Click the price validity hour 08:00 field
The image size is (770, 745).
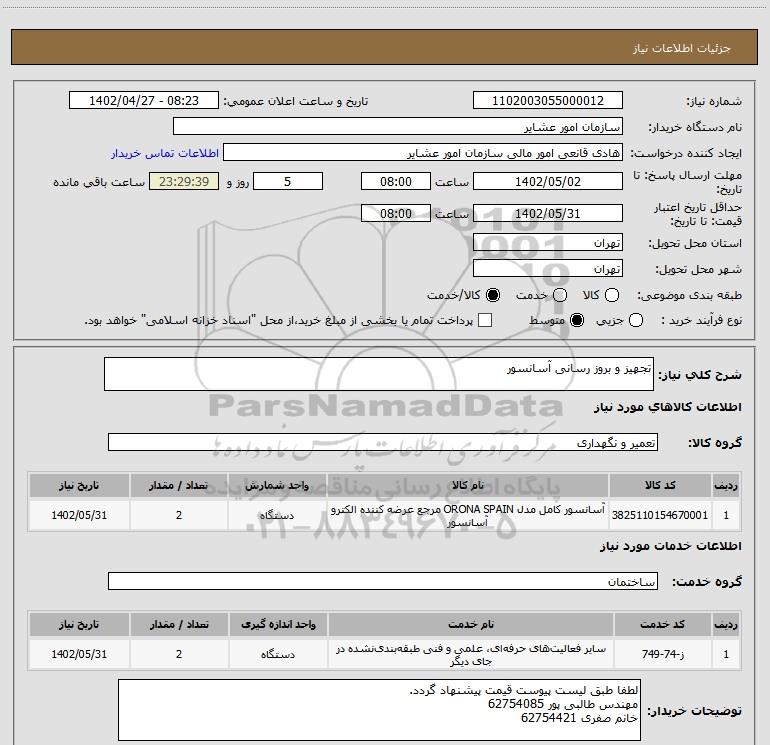(396, 213)
